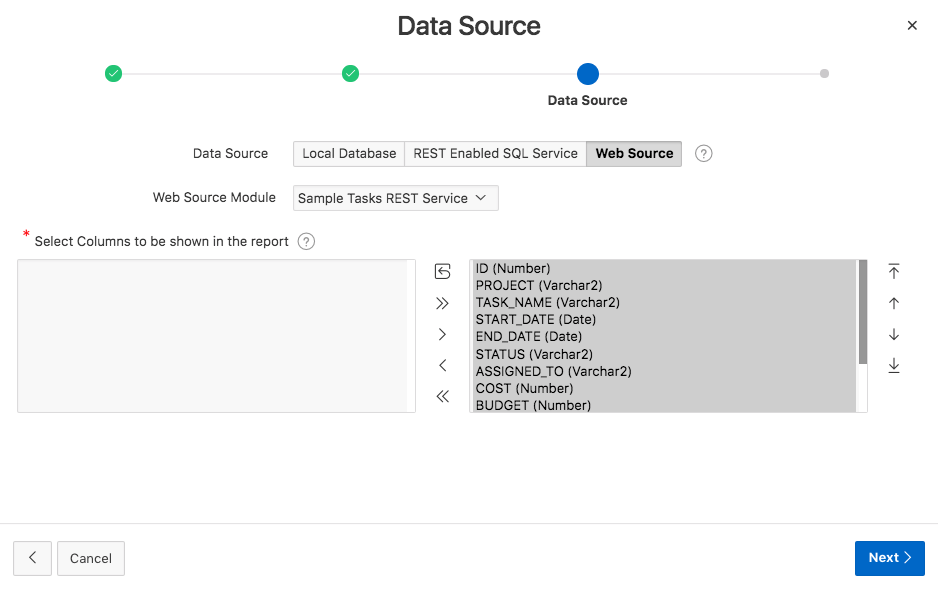Select the Web Source option
Image resolution: width=938 pixels, height=592 pixels.
pos(634,154)
